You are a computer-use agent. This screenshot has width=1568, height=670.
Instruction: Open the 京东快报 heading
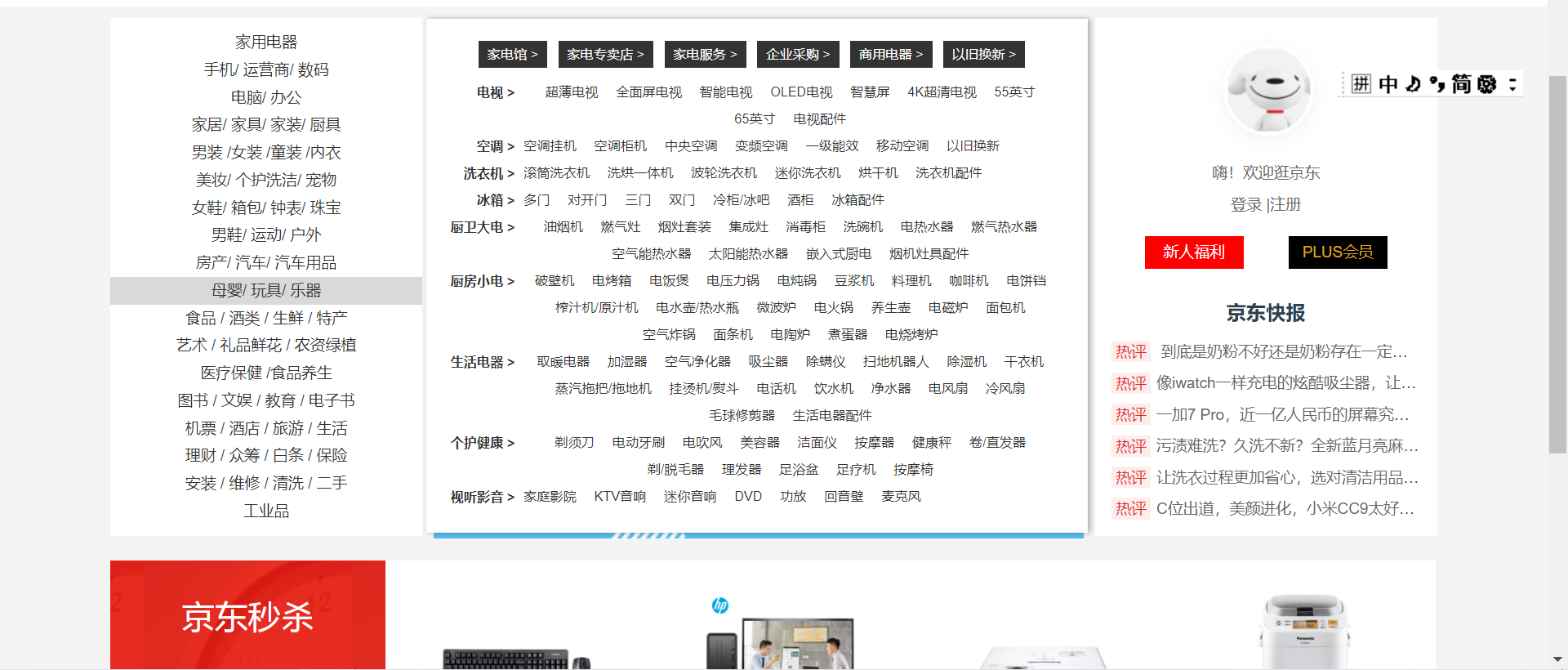point(1266,313)
